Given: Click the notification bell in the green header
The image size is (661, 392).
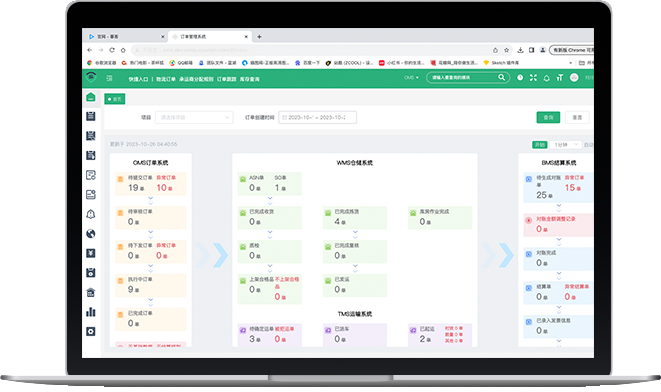Looking at the screenshot, I should point(546,78).
